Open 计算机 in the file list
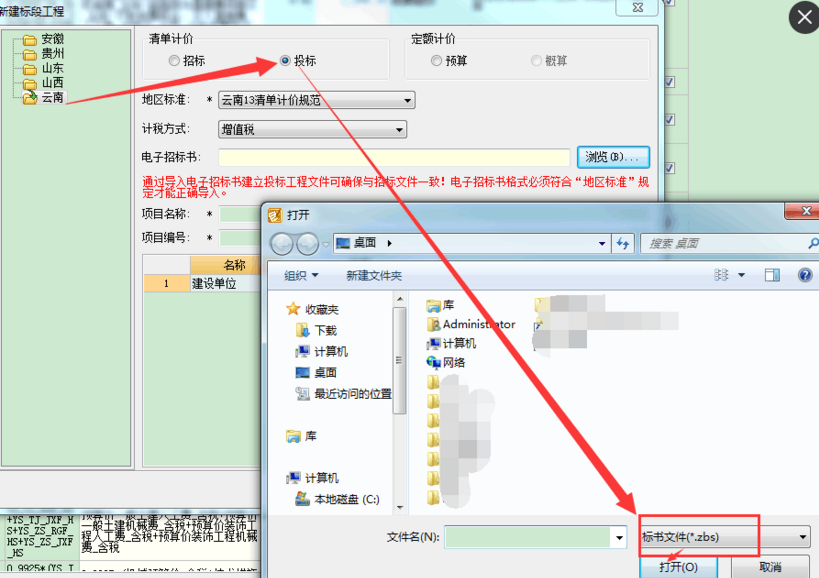The height and width of the screenshot is (578, 819). (x=452, y=343)
